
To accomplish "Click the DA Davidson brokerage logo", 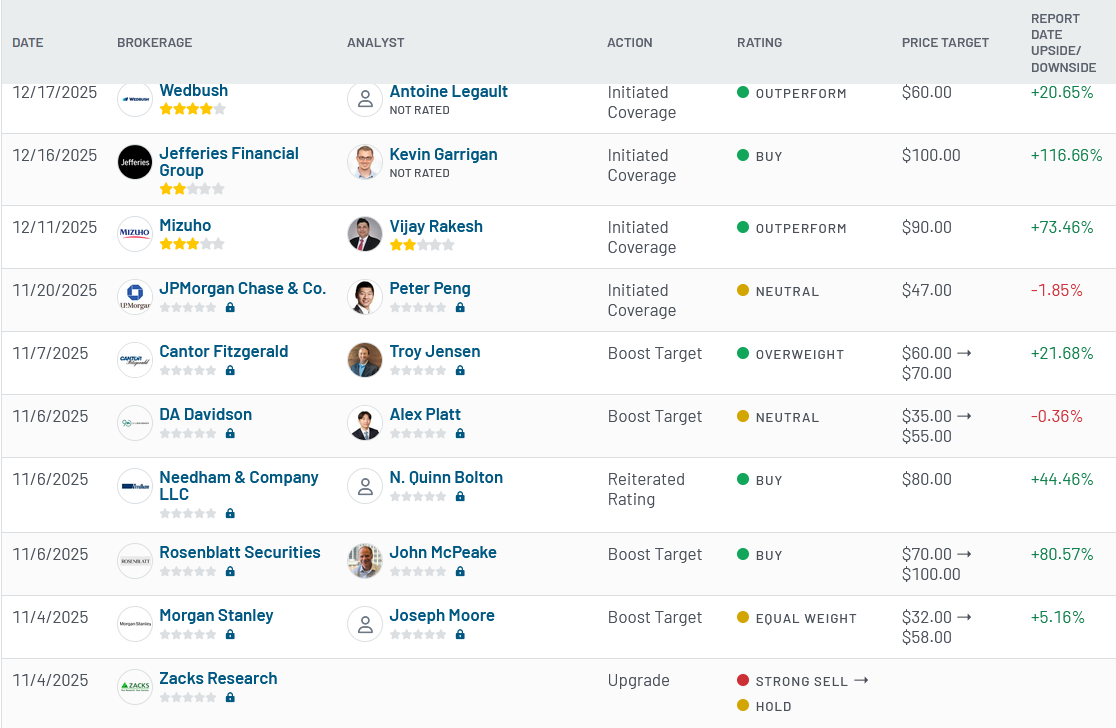I will coord(135,423).
